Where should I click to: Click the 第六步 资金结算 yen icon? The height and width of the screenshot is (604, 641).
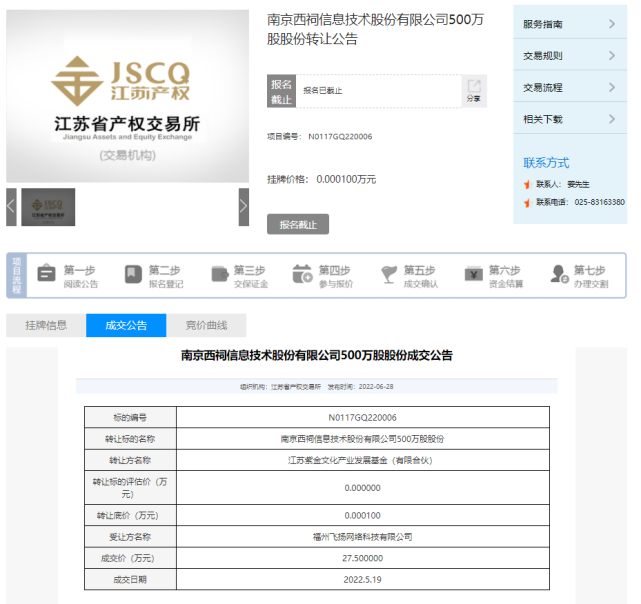point(473,274)
